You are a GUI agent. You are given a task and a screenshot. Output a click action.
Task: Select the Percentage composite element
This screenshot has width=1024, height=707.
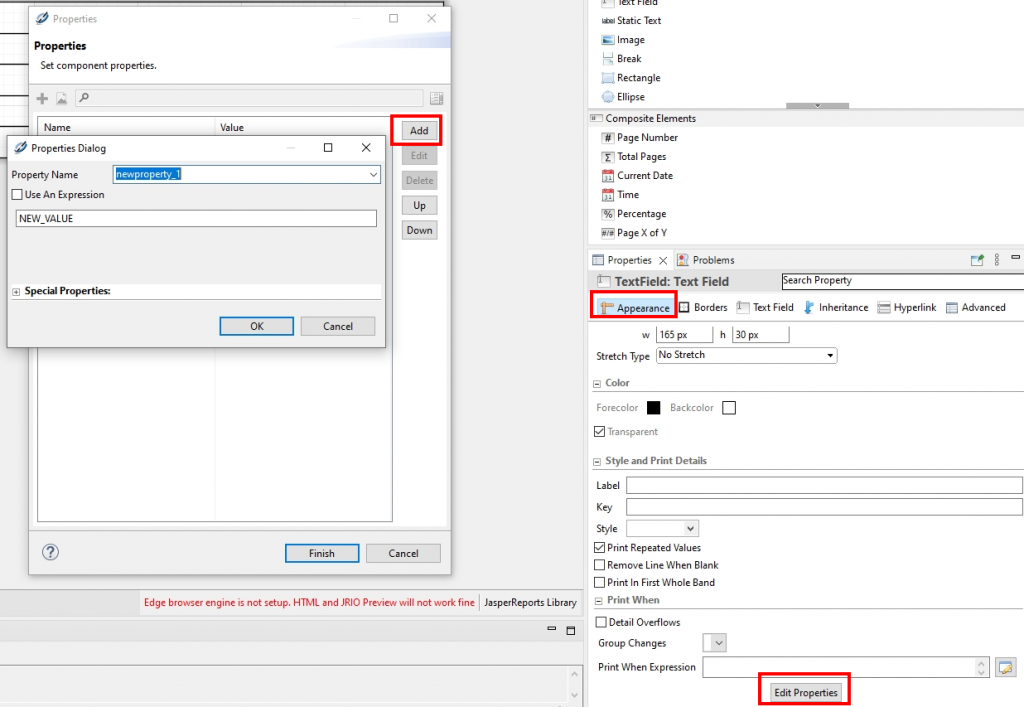click(633, 213)
